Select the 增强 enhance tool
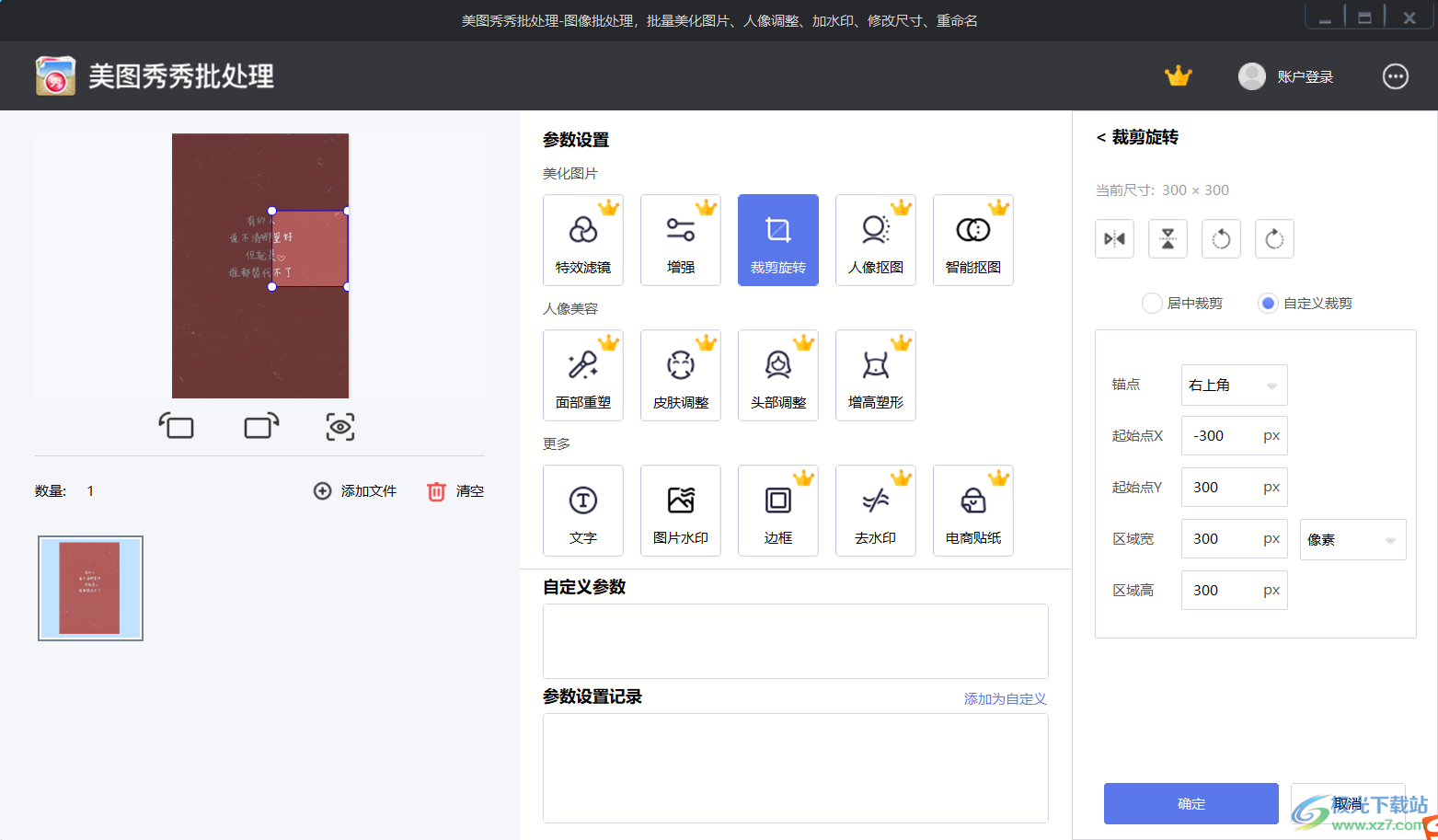The image size is (1438, 840). [x=681, y=240]
